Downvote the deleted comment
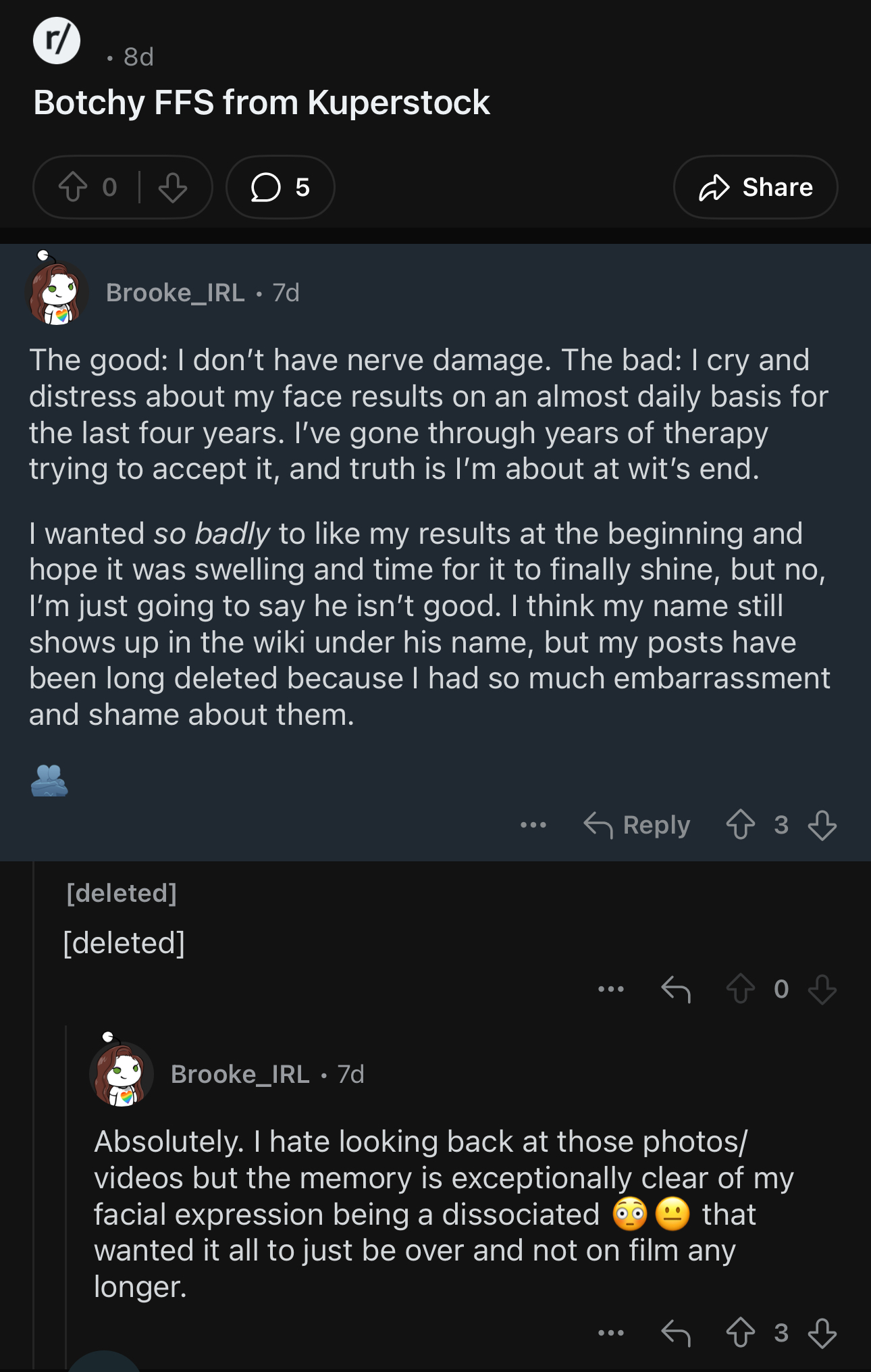 point(822,990)
